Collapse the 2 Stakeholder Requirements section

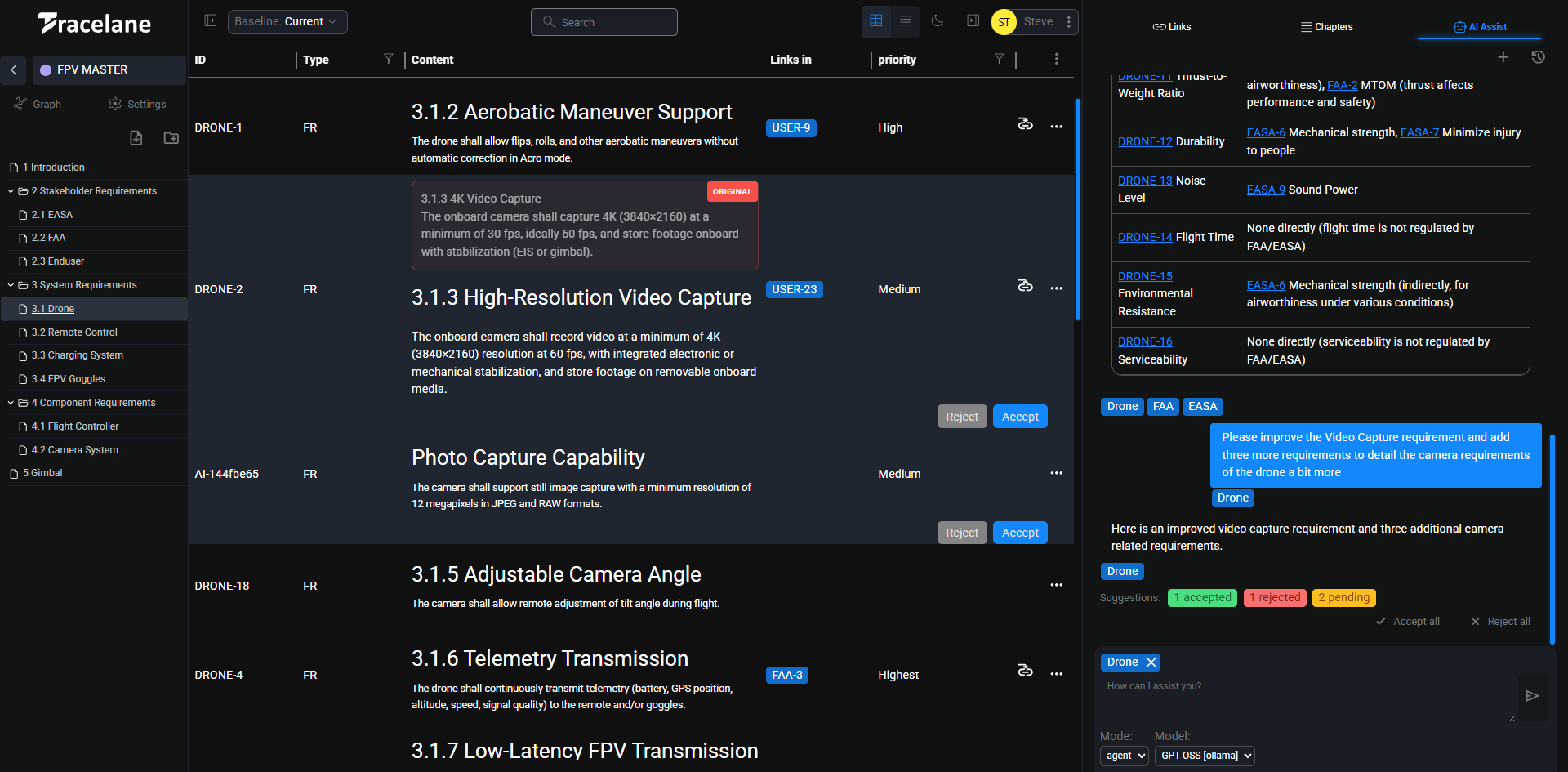tap(11, 190)
